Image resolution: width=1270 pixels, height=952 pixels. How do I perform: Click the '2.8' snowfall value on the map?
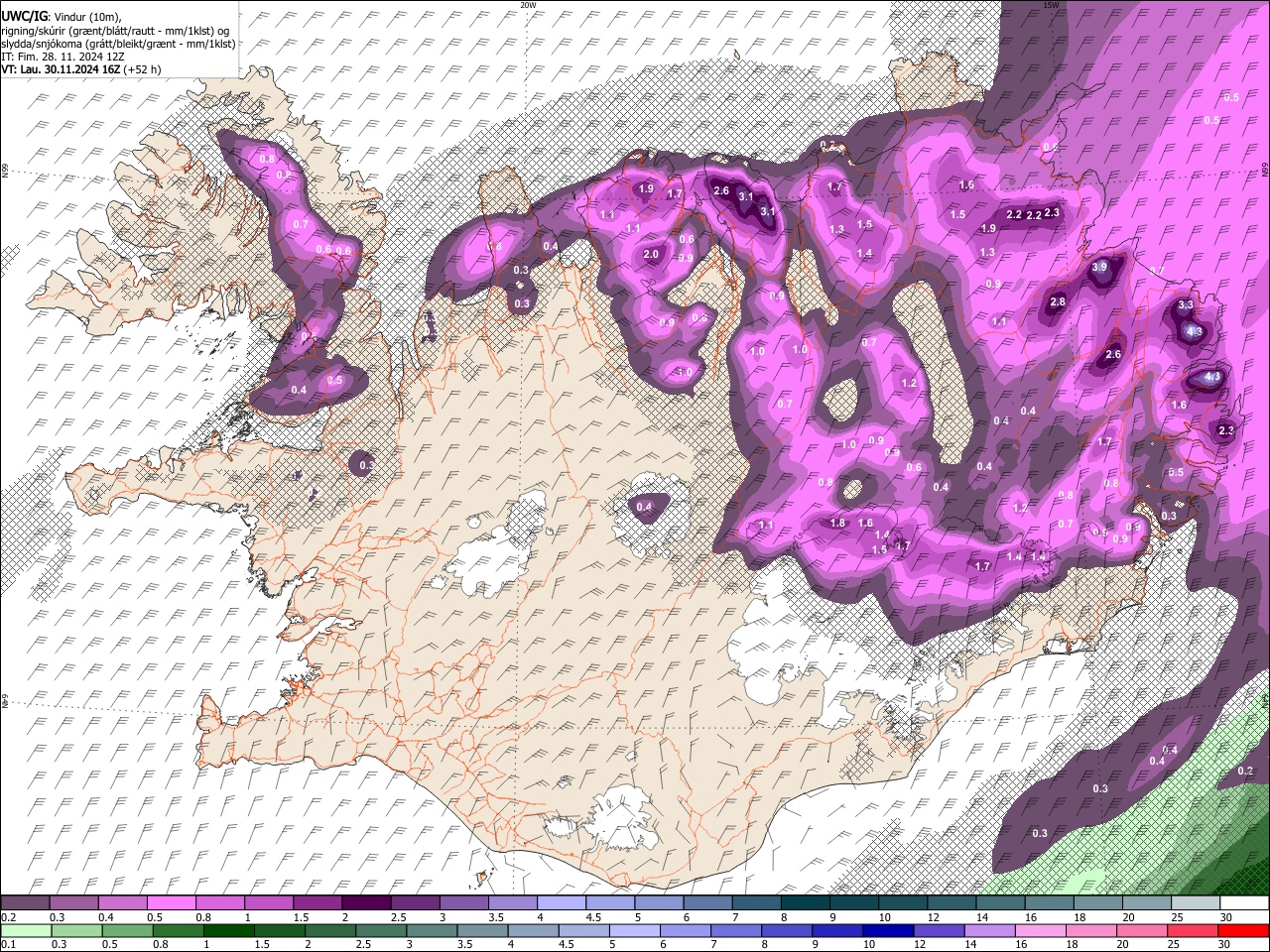click(1058, 302)
